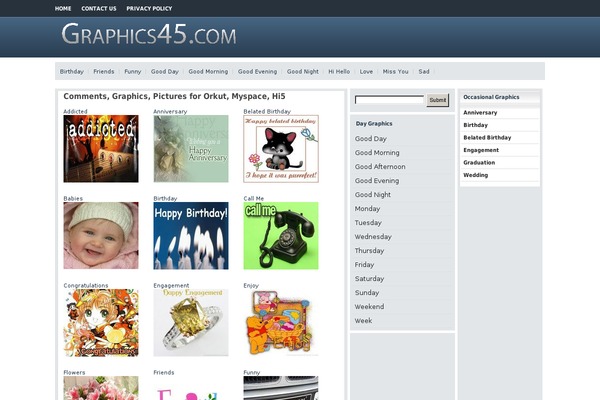The image size is (600, 400).
Task: Open the Enjoy Winnie the Pooh thumbnail
Action: [x=281, y=323]
